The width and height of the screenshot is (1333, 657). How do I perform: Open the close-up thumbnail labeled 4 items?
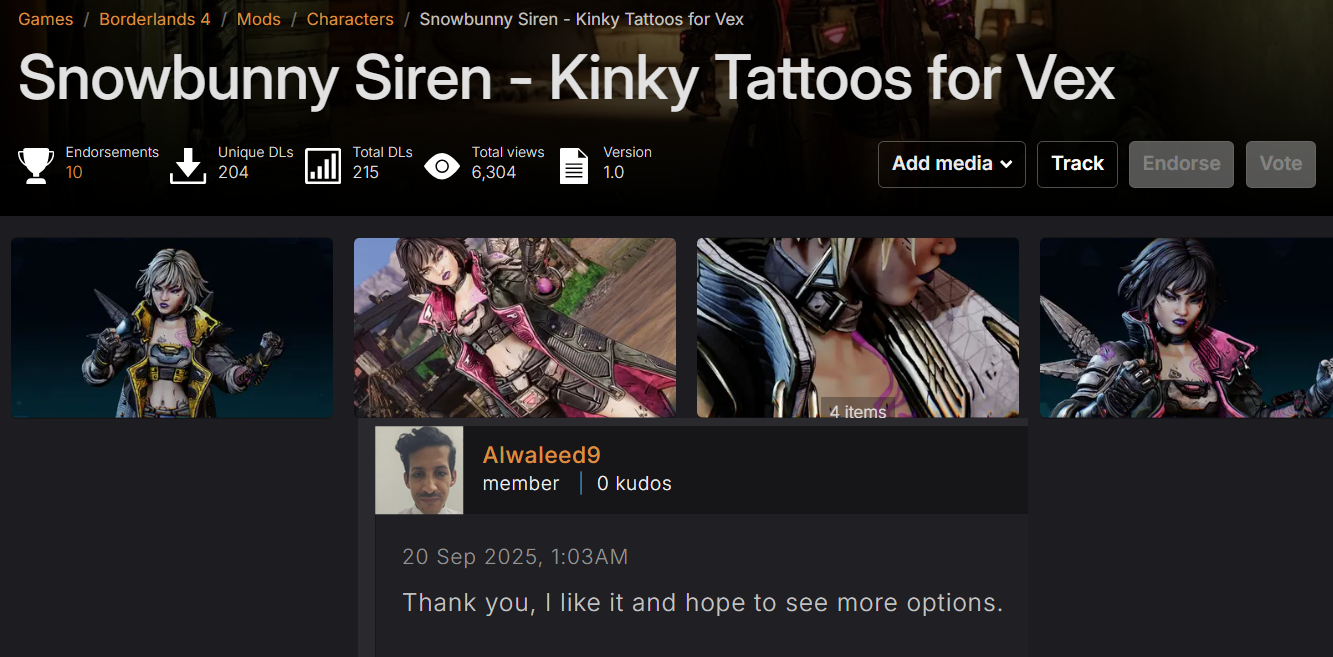click(x=858, y=327)
